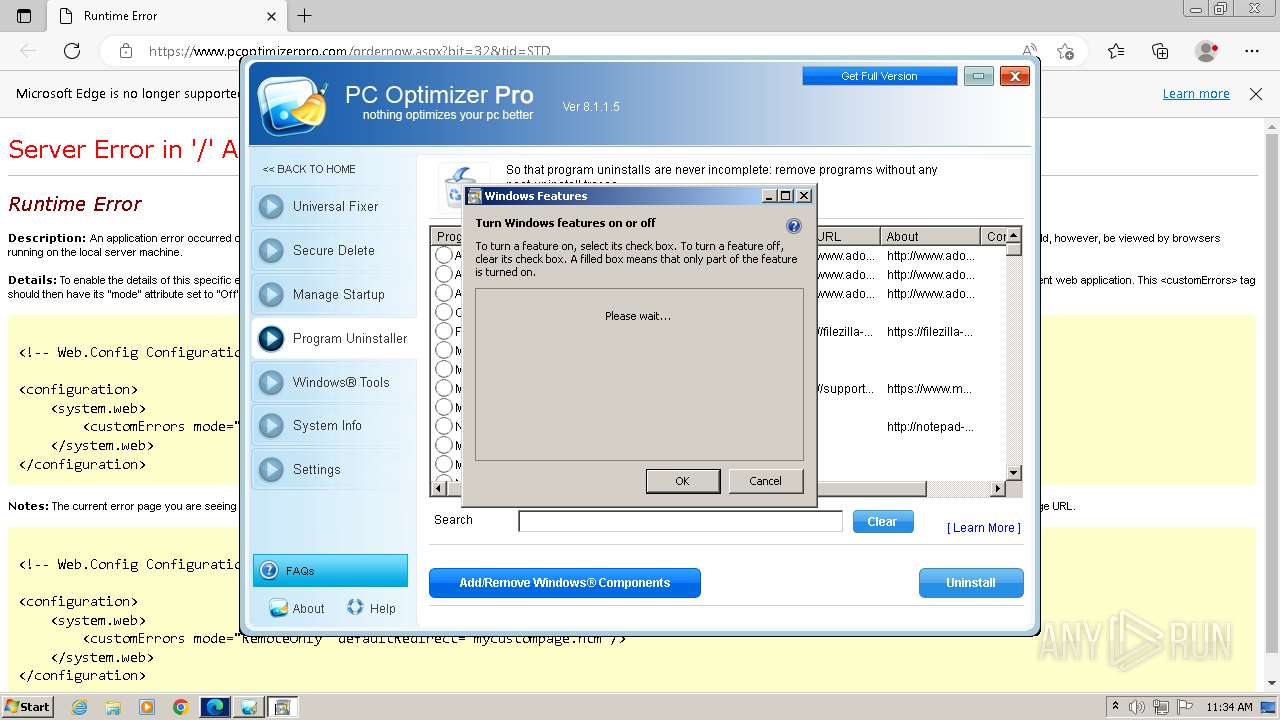This screenshot has height=720, width=1280.
Task: Click the list's scroll down arrow
Action: [1014, 472]
